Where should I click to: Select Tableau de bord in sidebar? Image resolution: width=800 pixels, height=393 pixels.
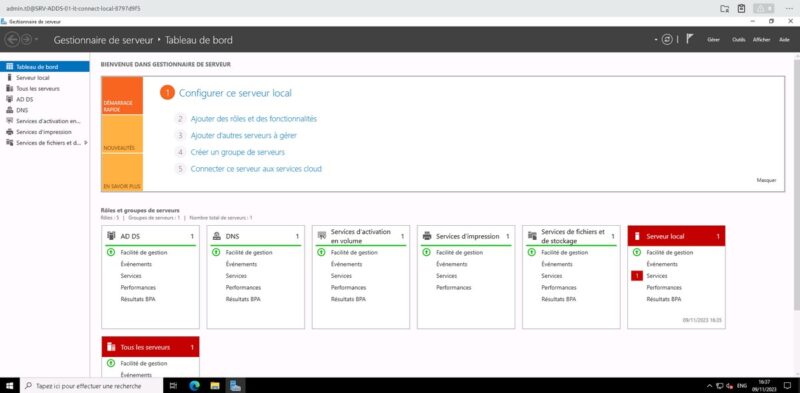(45, 67)
